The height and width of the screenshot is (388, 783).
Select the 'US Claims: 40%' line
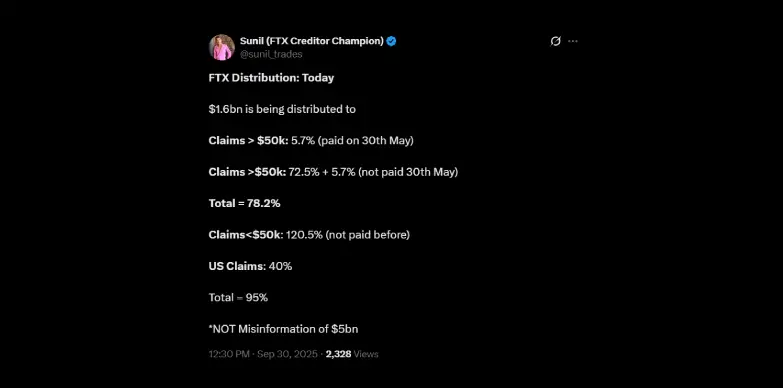[x=250, y=266]
